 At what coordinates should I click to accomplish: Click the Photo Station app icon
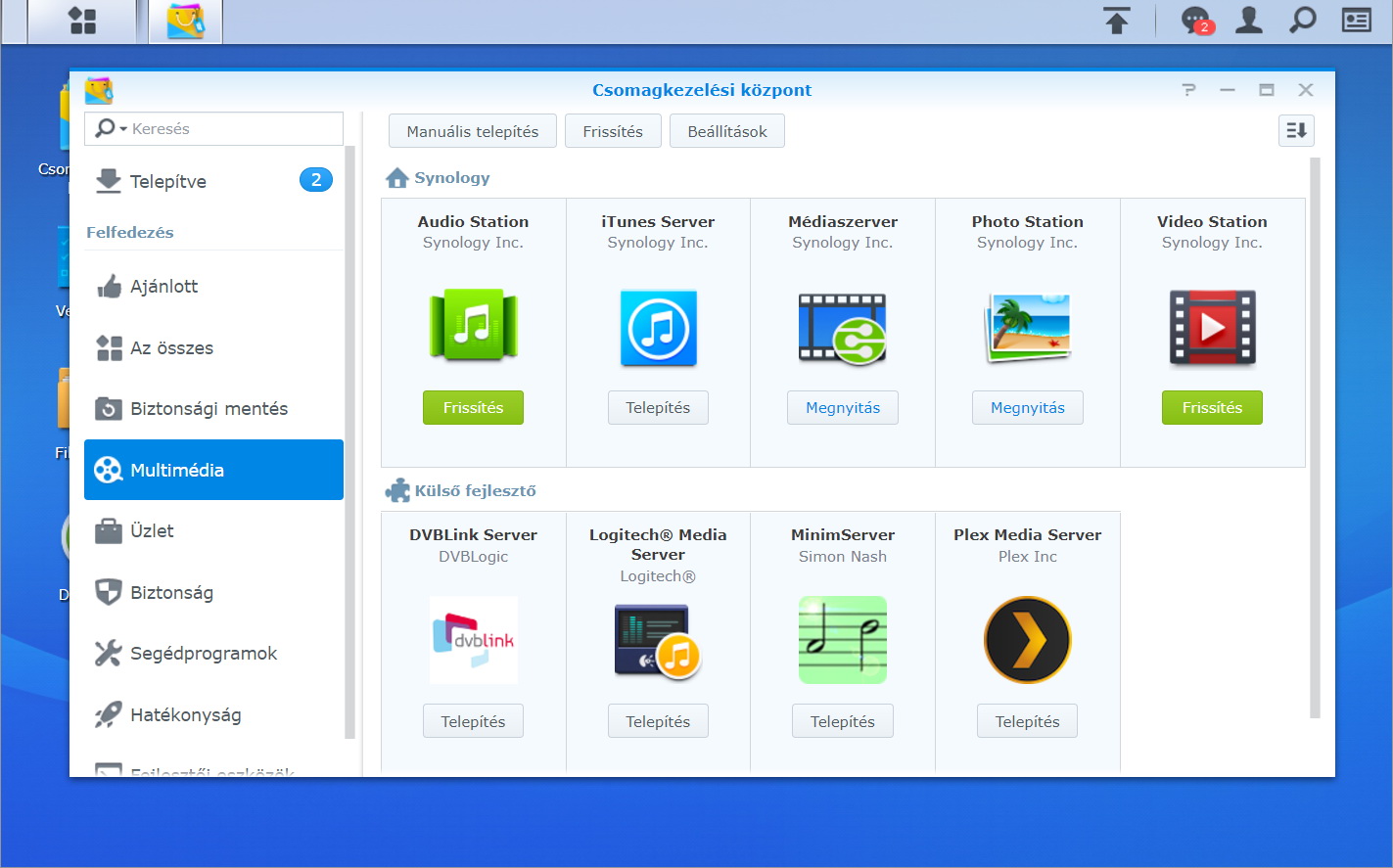coord(1027,327)
